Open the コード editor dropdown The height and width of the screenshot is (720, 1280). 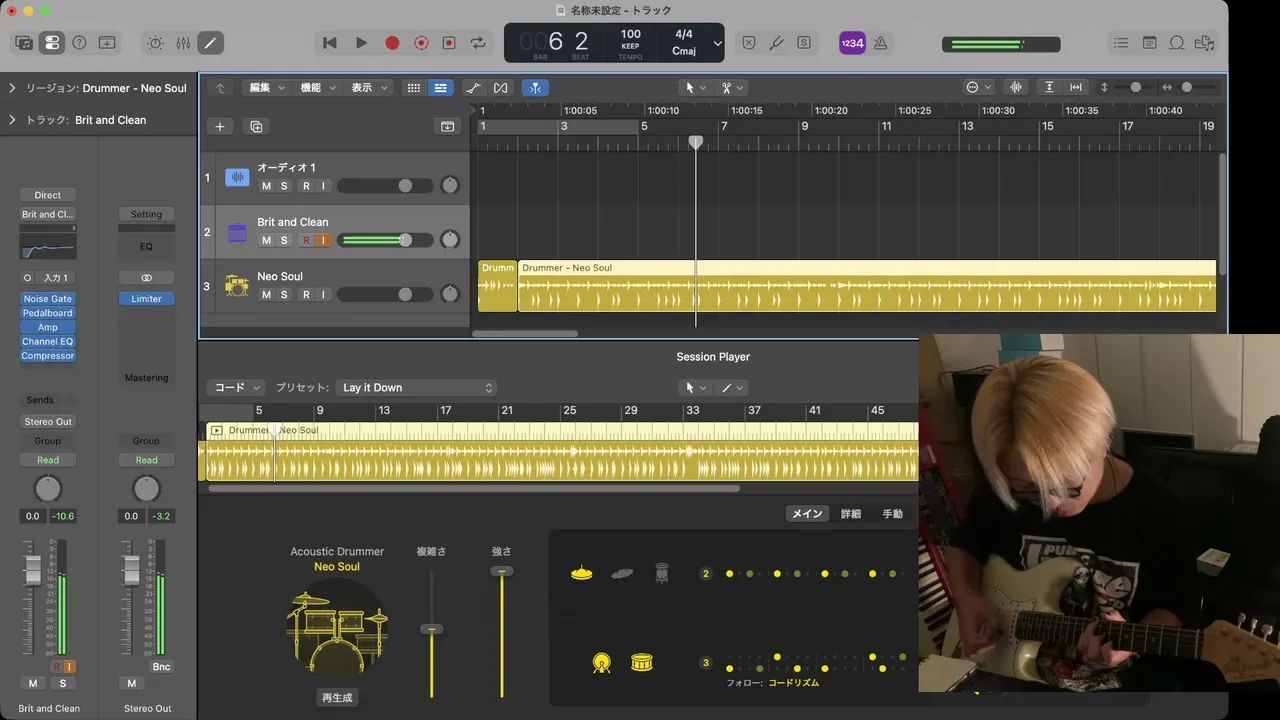pyautogui.click(x=237, y=388)
